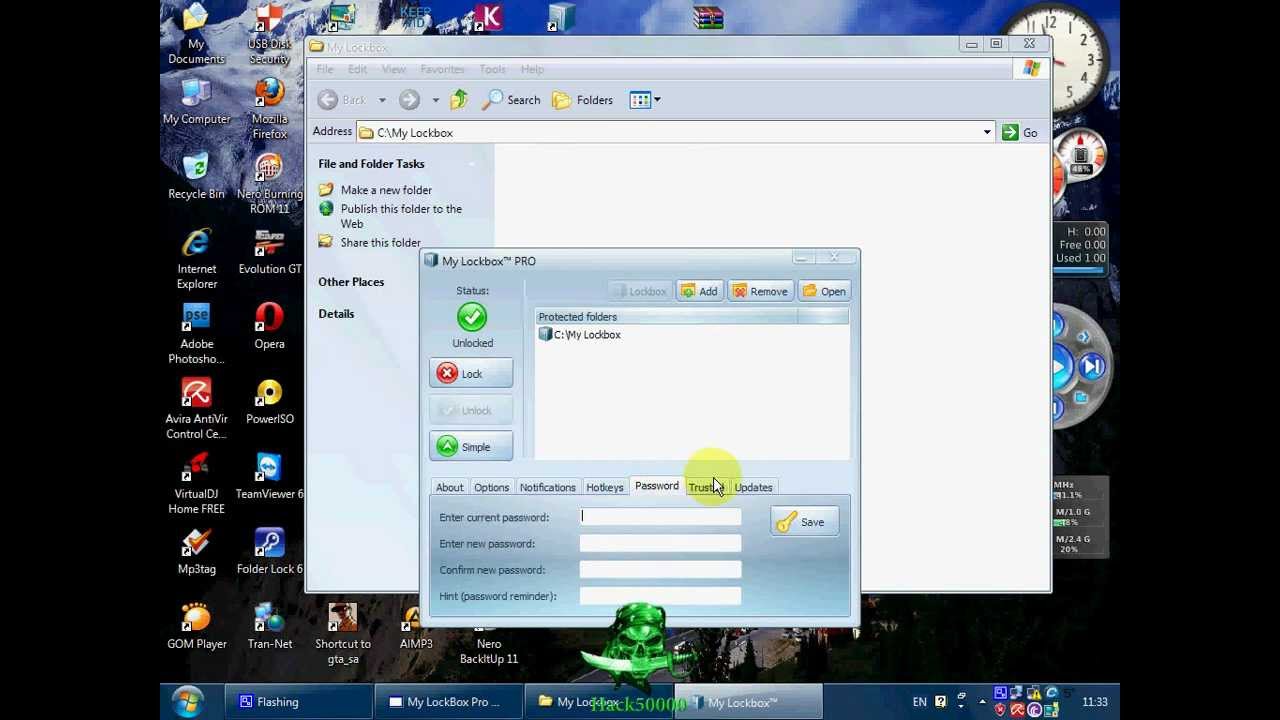Open the Back history dropdown arrow

pyautogui.click(x=382, y=100)
